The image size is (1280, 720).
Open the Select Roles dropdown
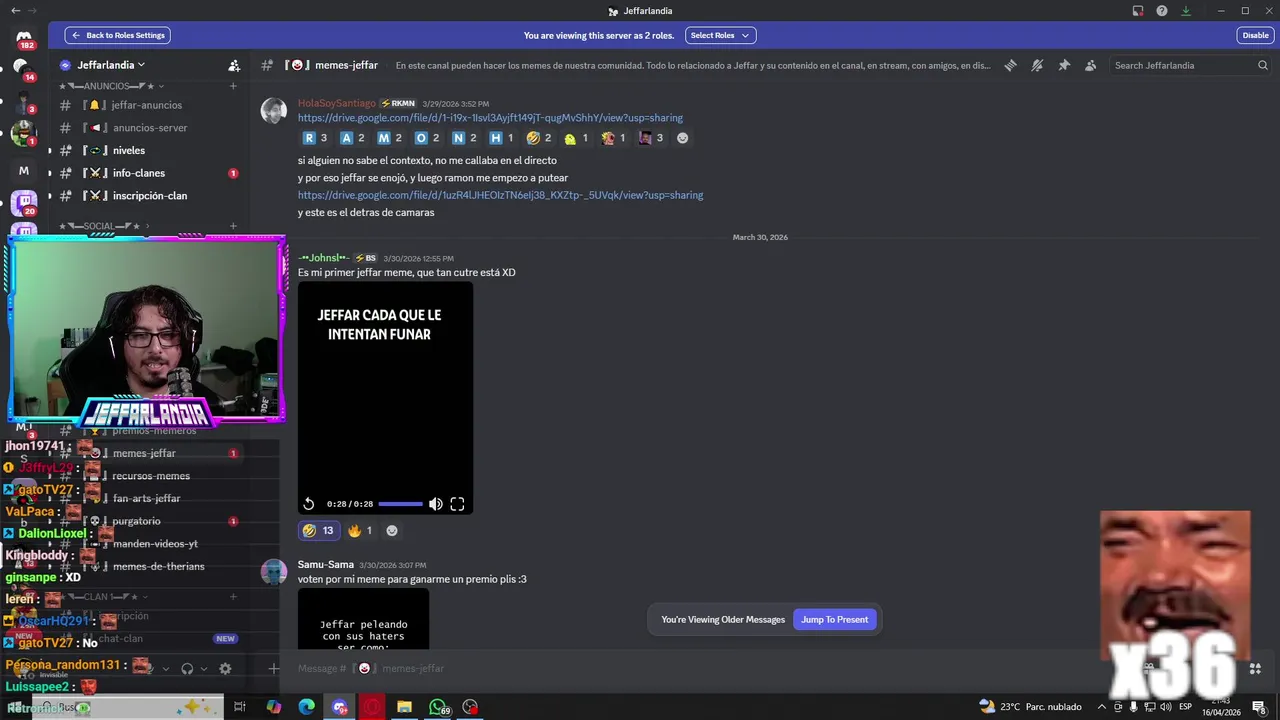[720, 35]
